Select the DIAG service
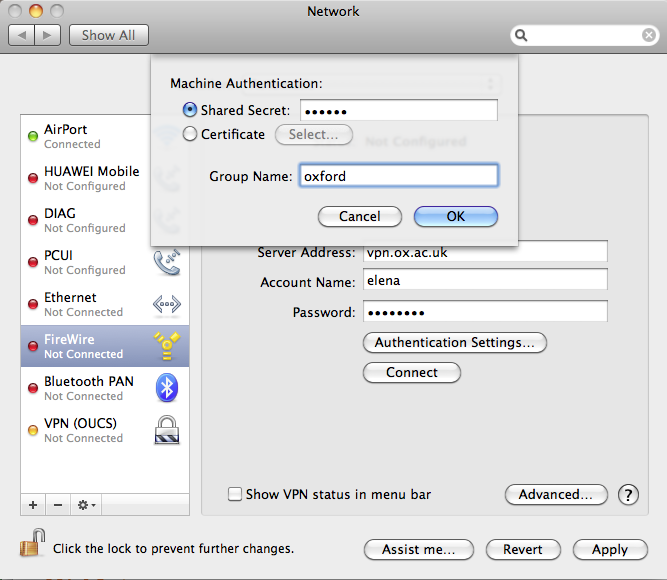The height and width of the screenshot is (580, 667). click(x=105, y=220)
